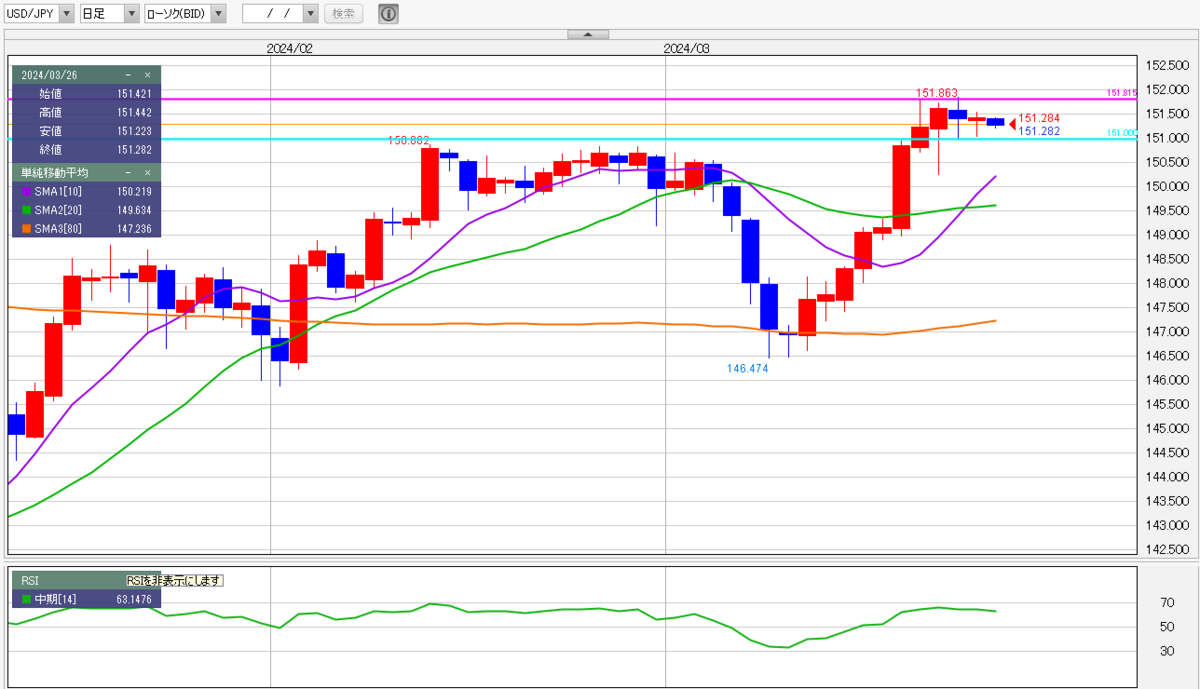Minimize the 単純移動平均 panel
Viewport: 1200px width, 689px height.
[128, 172]
